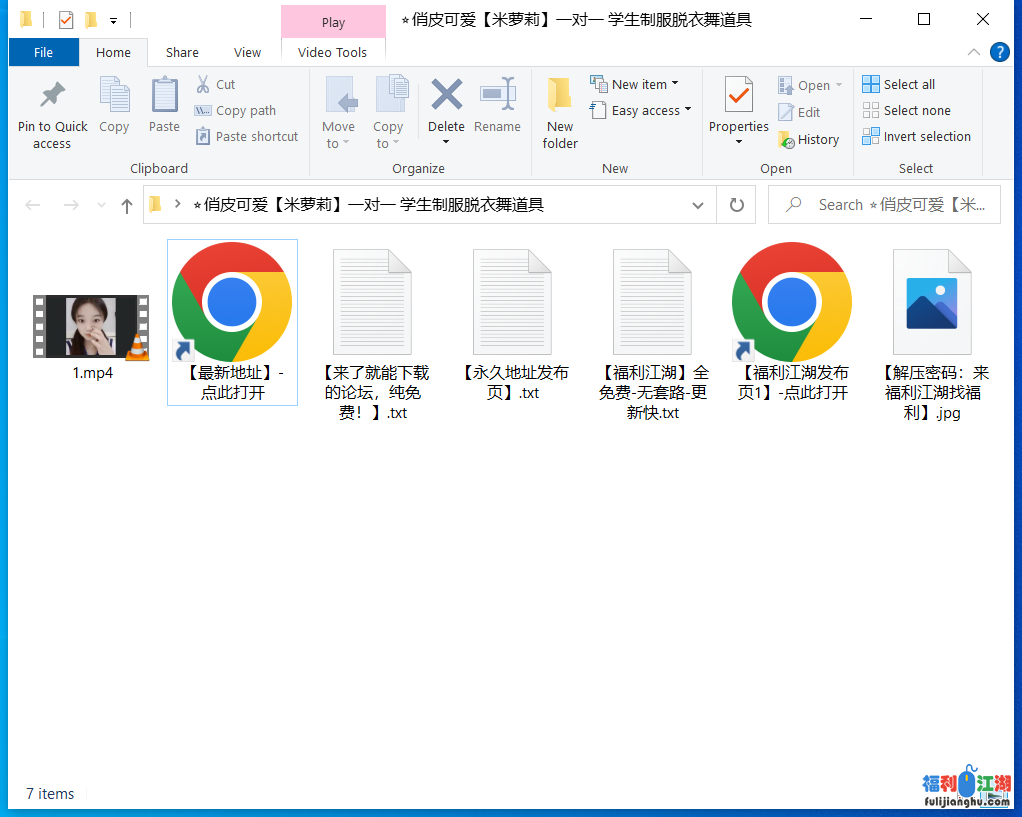Open the Video Tools tab
Image resolution: width=1022 pixels, height=817 pixels.
pyautogui.click(x=332, y=53)
